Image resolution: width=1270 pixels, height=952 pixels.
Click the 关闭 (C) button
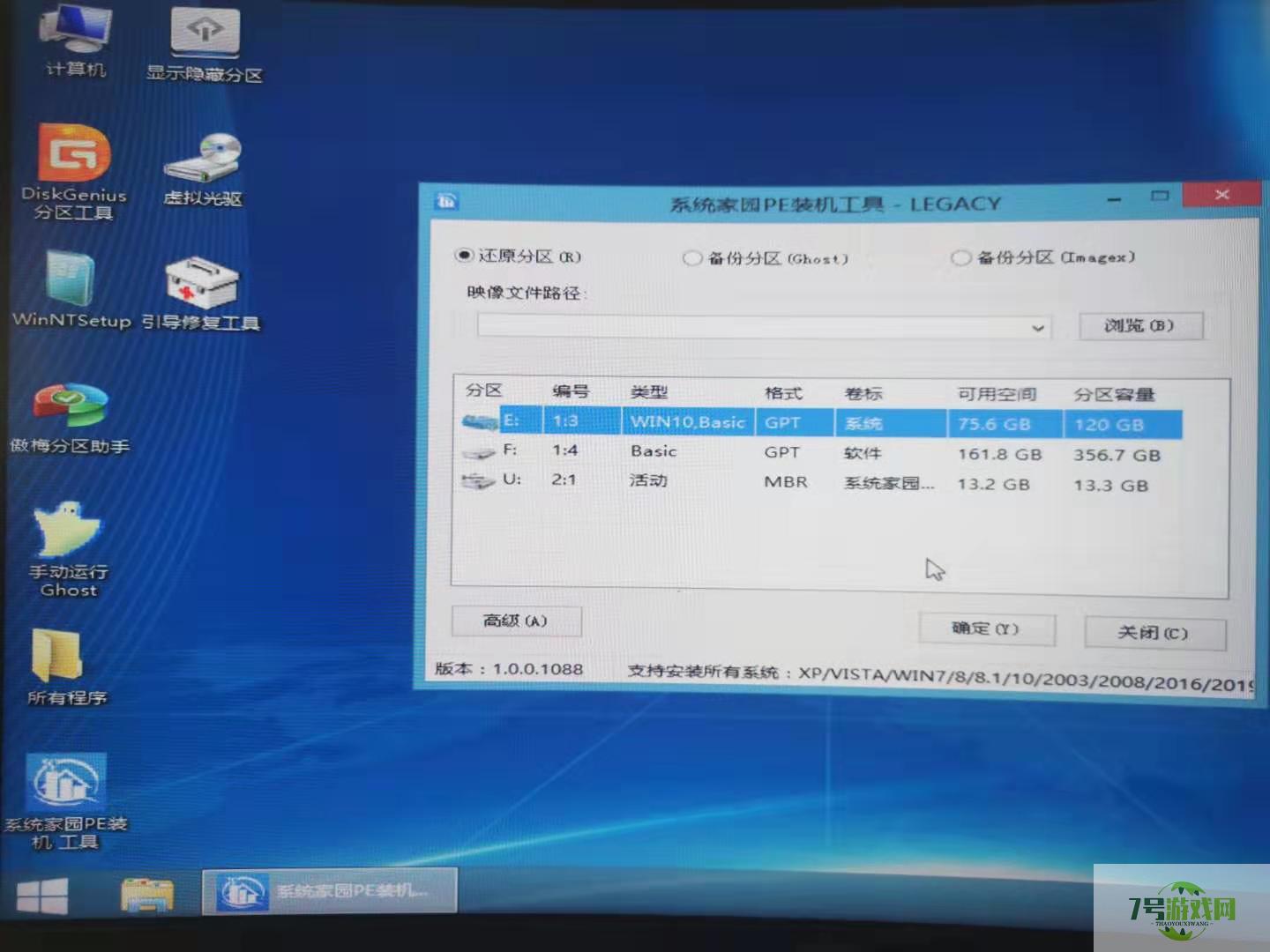[x=1154, y=633]
